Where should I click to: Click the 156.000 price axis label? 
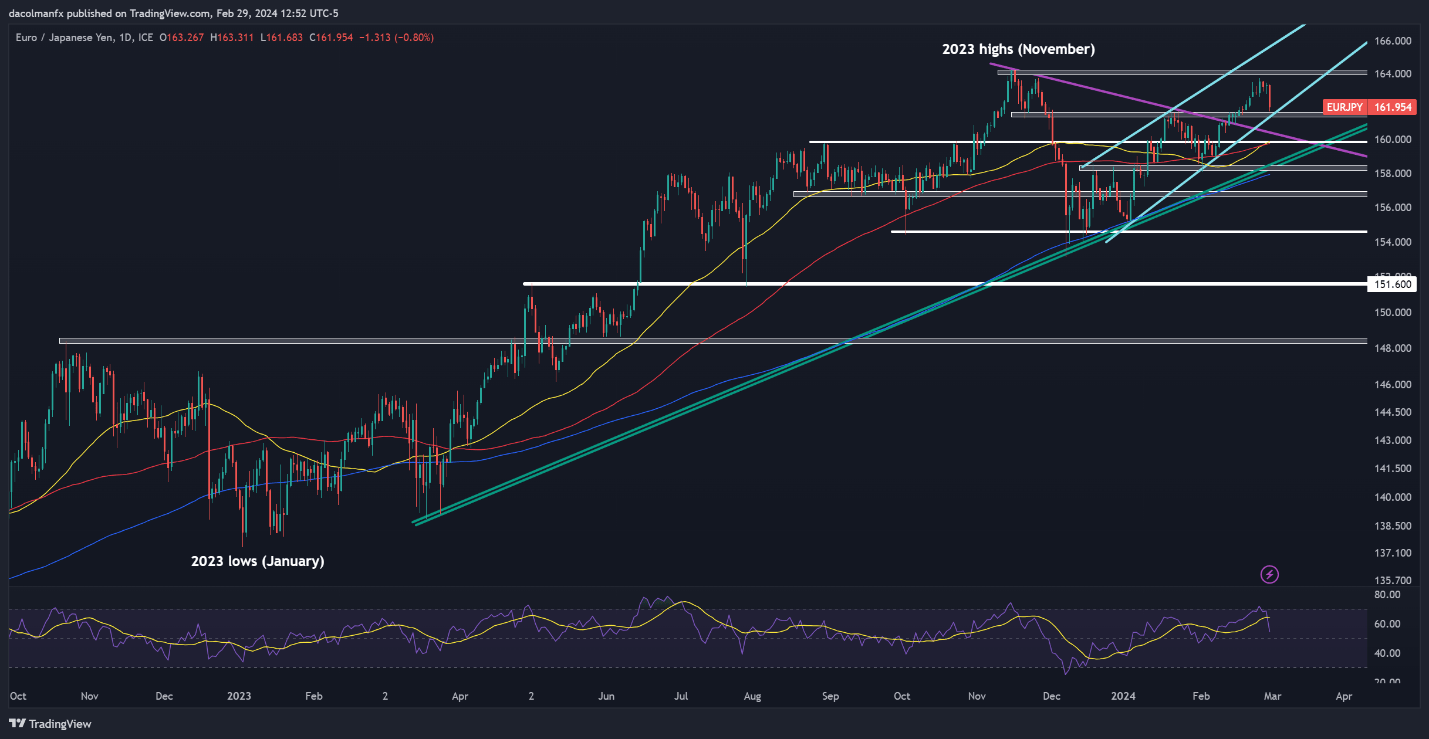(x=1393, y=208)
